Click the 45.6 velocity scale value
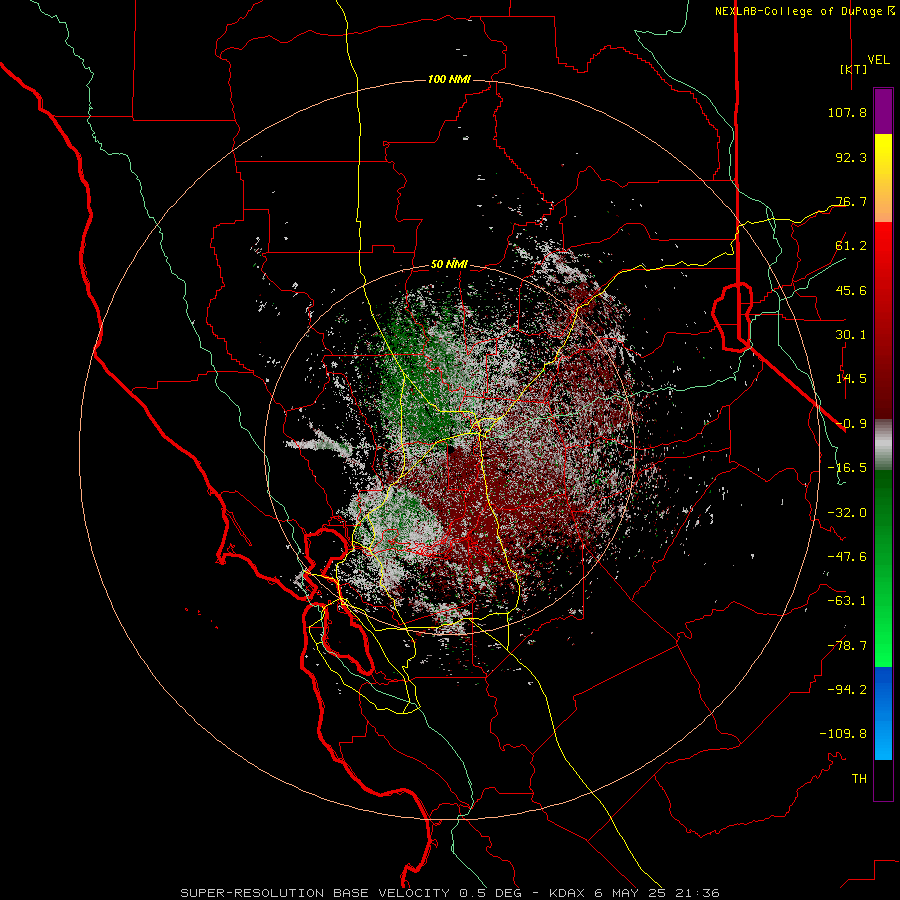The height and width of the screenshot is (900, 900). (851, 290)
